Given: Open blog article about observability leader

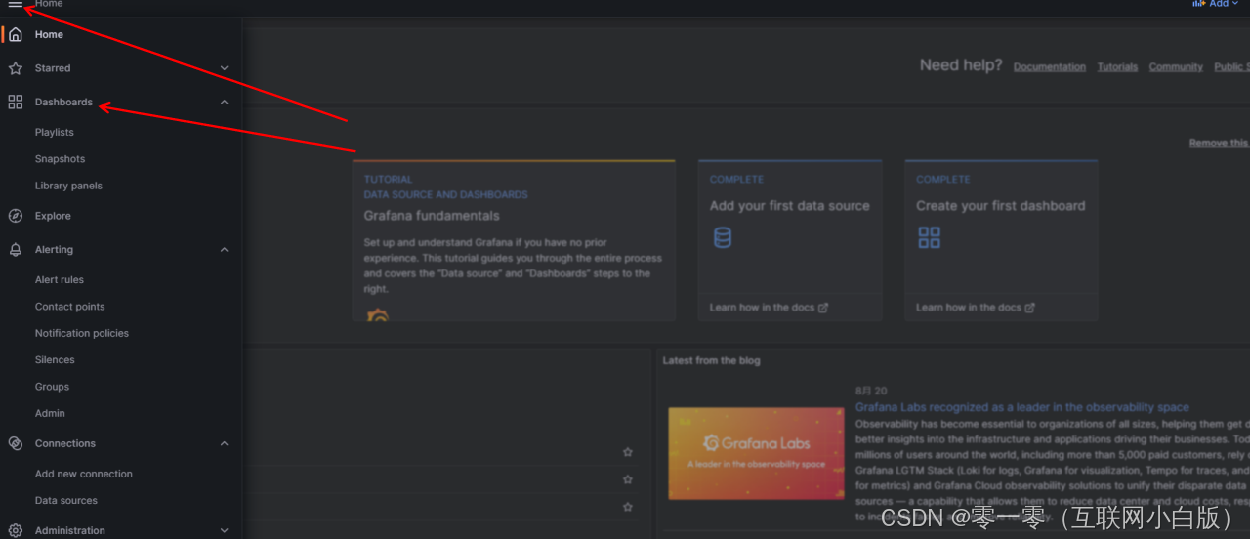Looking at the screenshot, I should tap(1022, 407).
